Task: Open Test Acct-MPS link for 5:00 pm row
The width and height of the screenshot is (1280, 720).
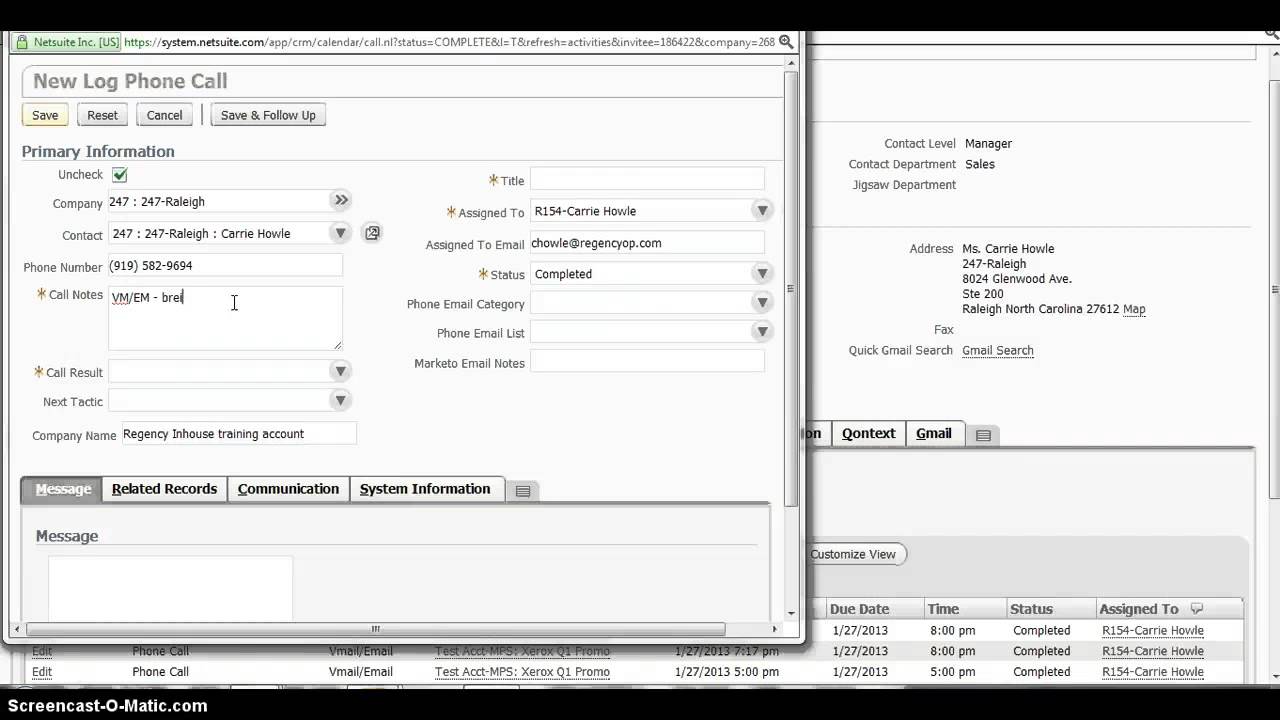Action: [x=522, y=672]
